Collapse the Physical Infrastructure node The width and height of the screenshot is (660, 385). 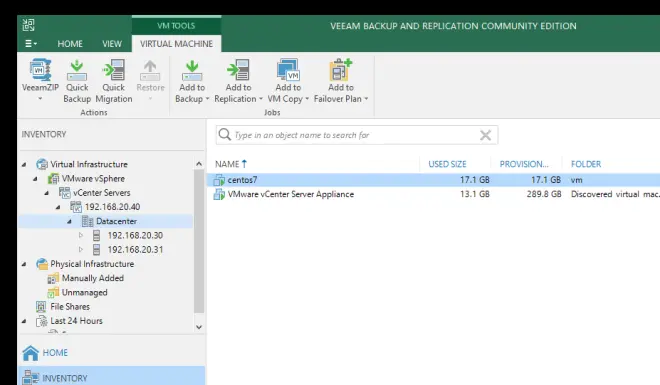pyautogui.click(x=24, y=264)
